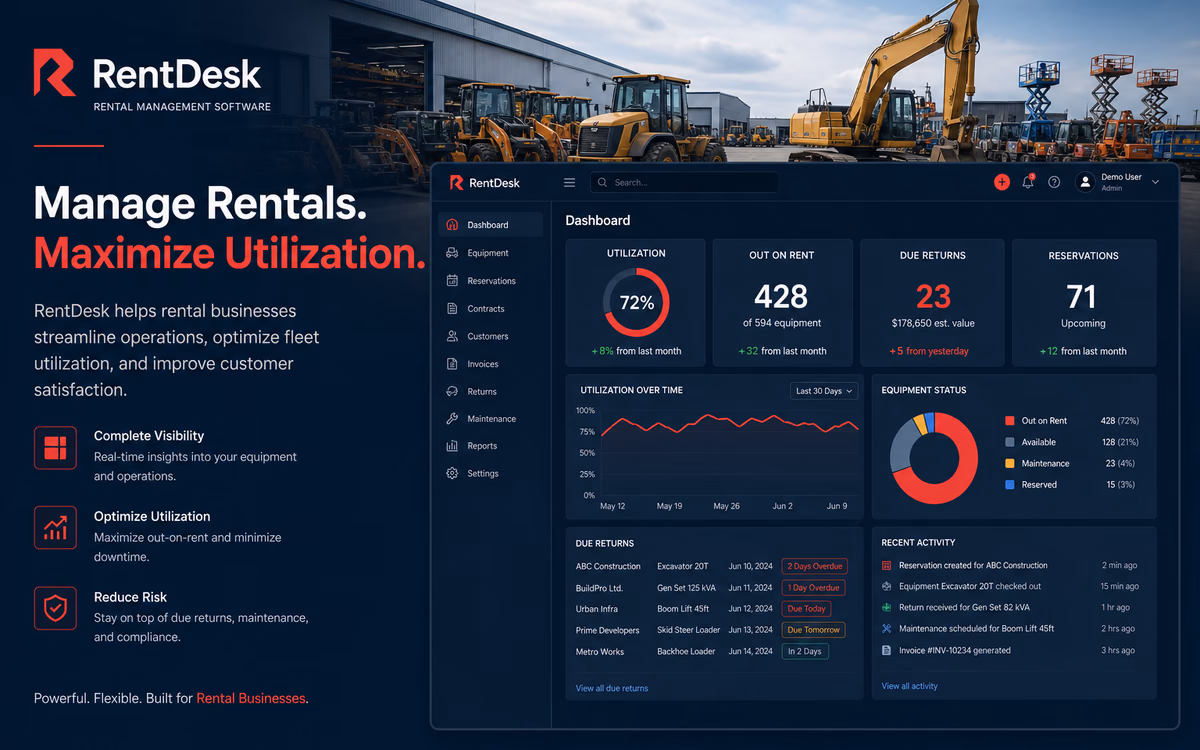Screen dimensions: 1200x750
Task: Click the Contracts document icon in sidebar
Action: point(452,309)
